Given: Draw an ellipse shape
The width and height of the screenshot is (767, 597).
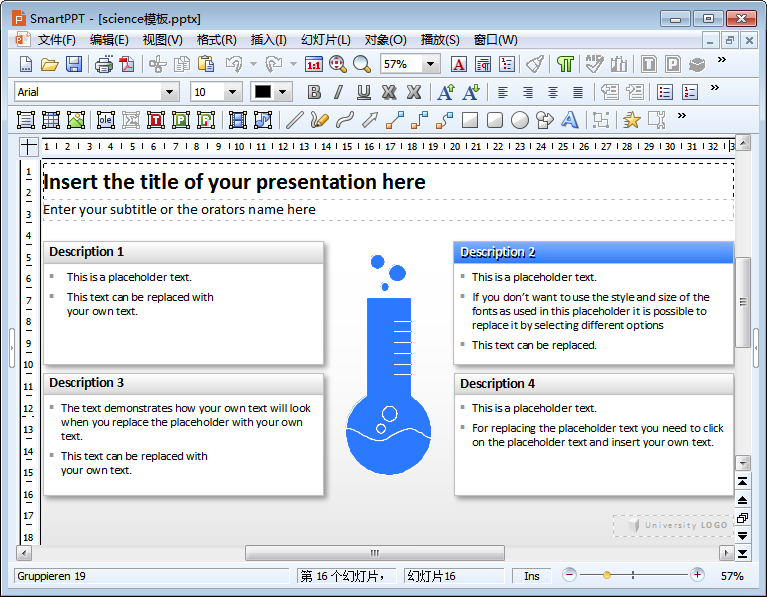Looking at the screenshot, I should pos(519,120).
